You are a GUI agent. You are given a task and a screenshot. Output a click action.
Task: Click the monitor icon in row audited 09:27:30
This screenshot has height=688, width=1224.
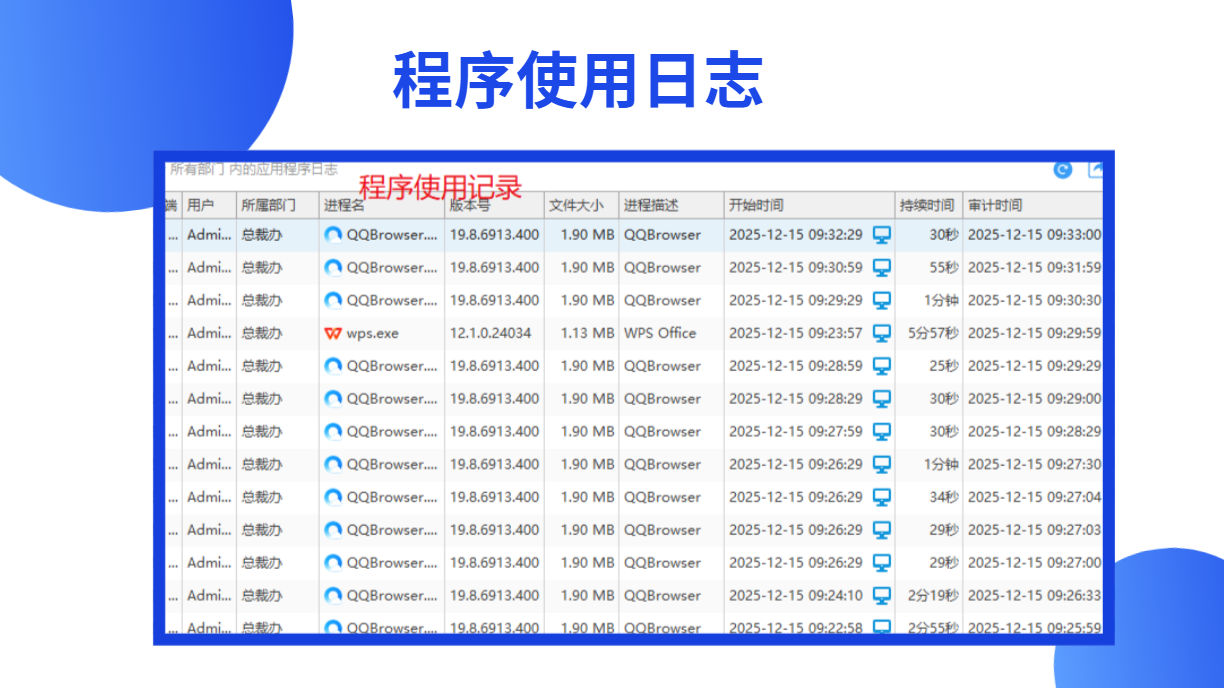[x=882, y=464]
